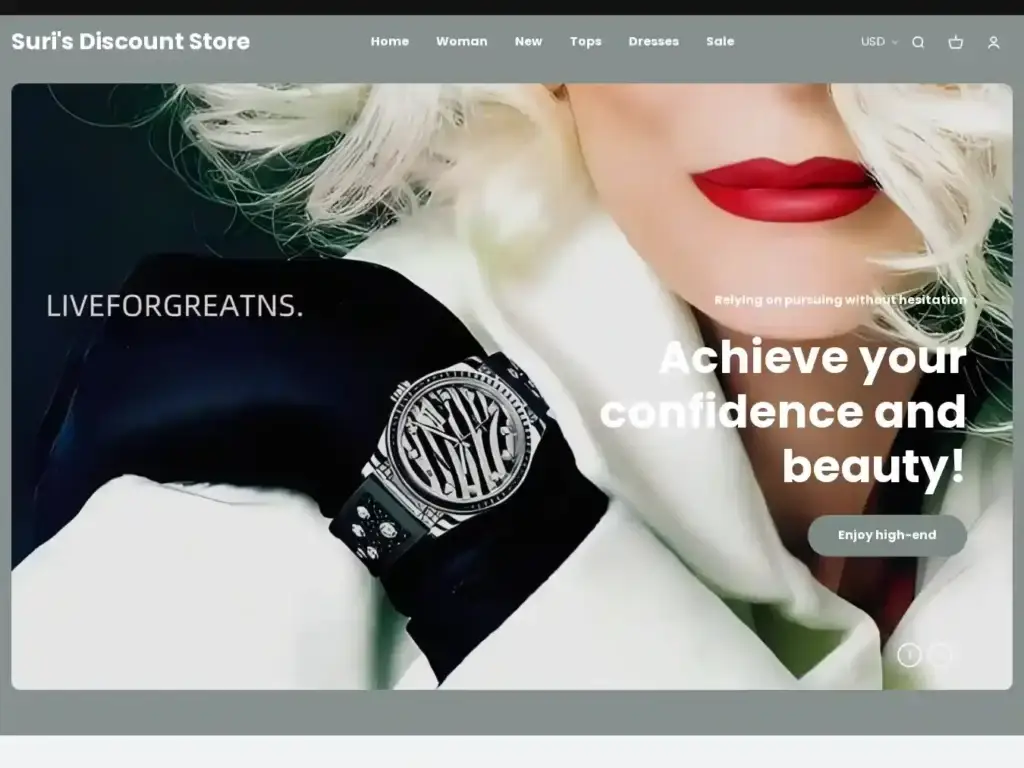Image resolution: width=1024 pixels, height=768 pixels.
Task: Click the LIVEFORGREATNS banner text
Action: point(174,307)
